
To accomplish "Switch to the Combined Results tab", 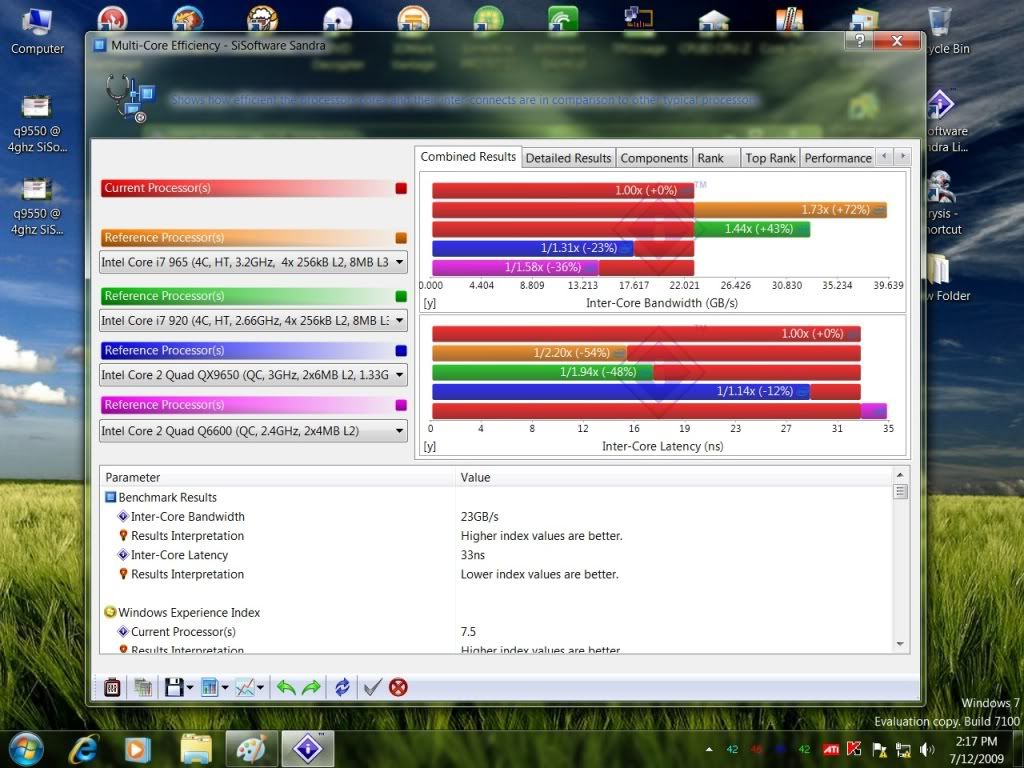I will tap(468, 157).
